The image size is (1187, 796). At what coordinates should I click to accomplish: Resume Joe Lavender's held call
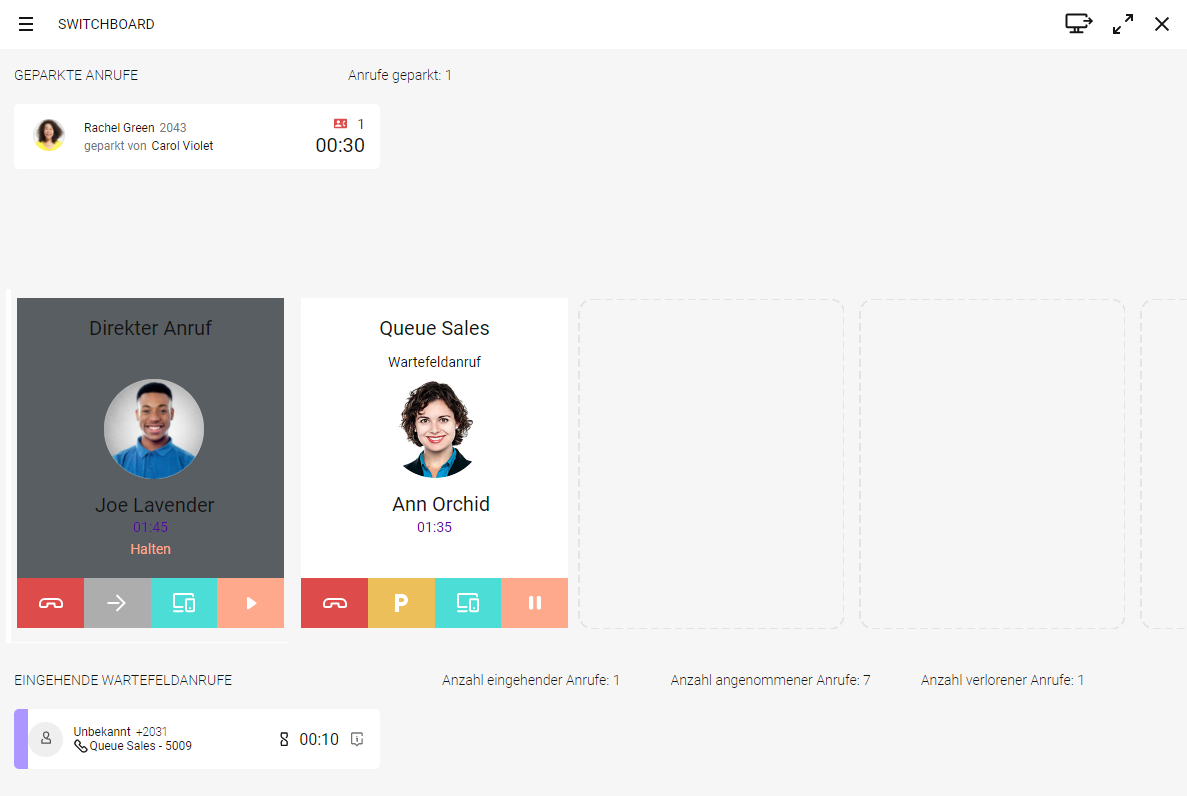[x=251, y=603]
